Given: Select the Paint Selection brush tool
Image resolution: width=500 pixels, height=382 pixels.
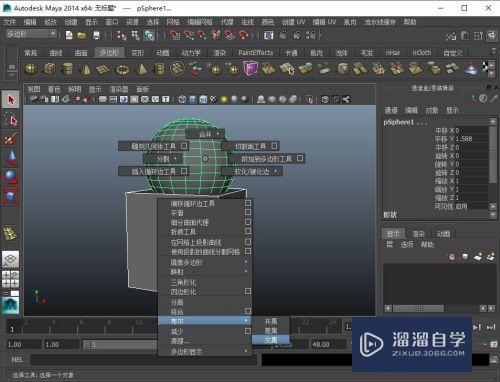Looking at the screenshot, I should click(11, 139).
